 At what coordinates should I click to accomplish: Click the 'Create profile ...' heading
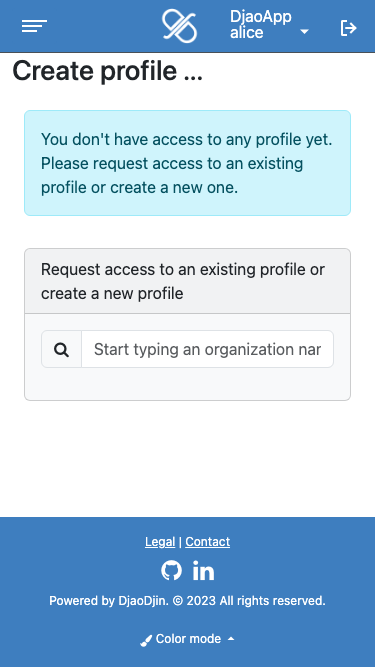coord(108,71)
